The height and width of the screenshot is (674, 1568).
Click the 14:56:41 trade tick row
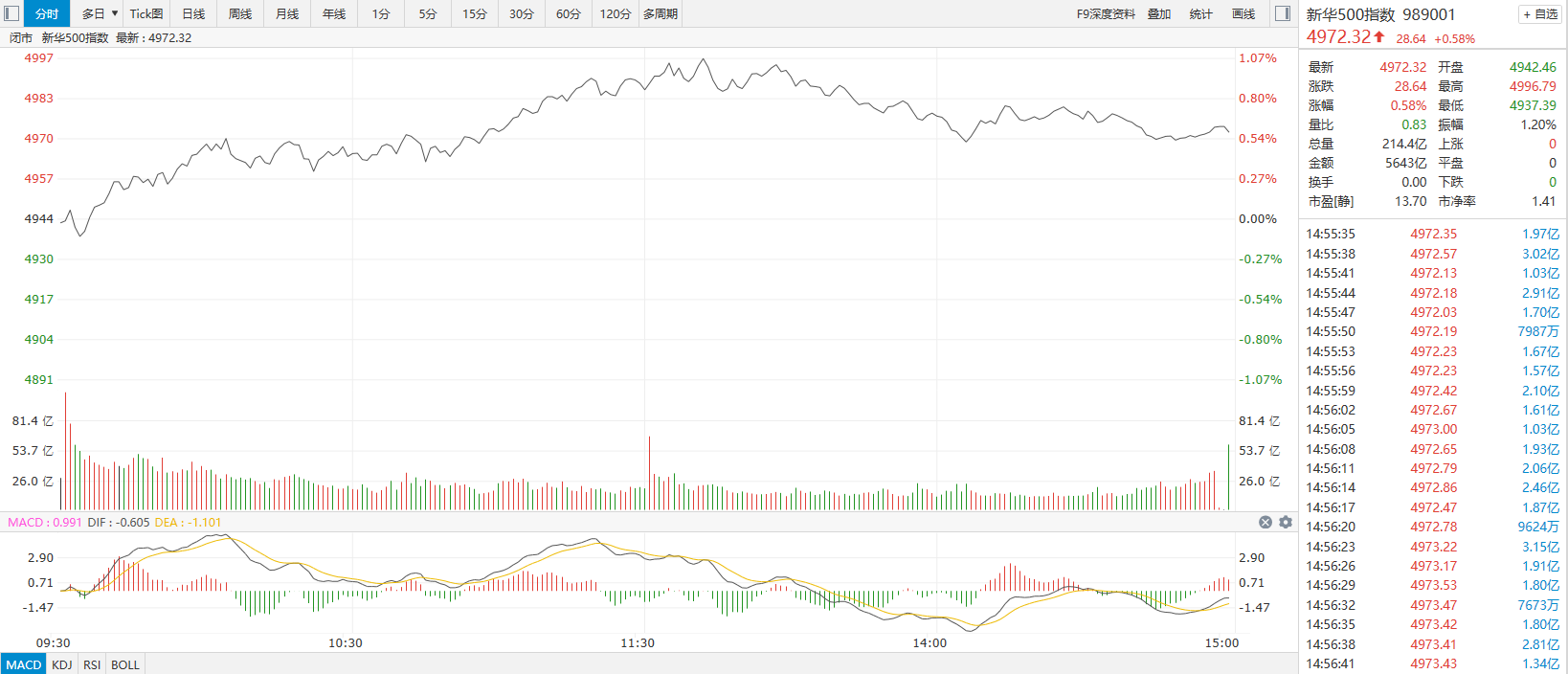click(1432, 663)
